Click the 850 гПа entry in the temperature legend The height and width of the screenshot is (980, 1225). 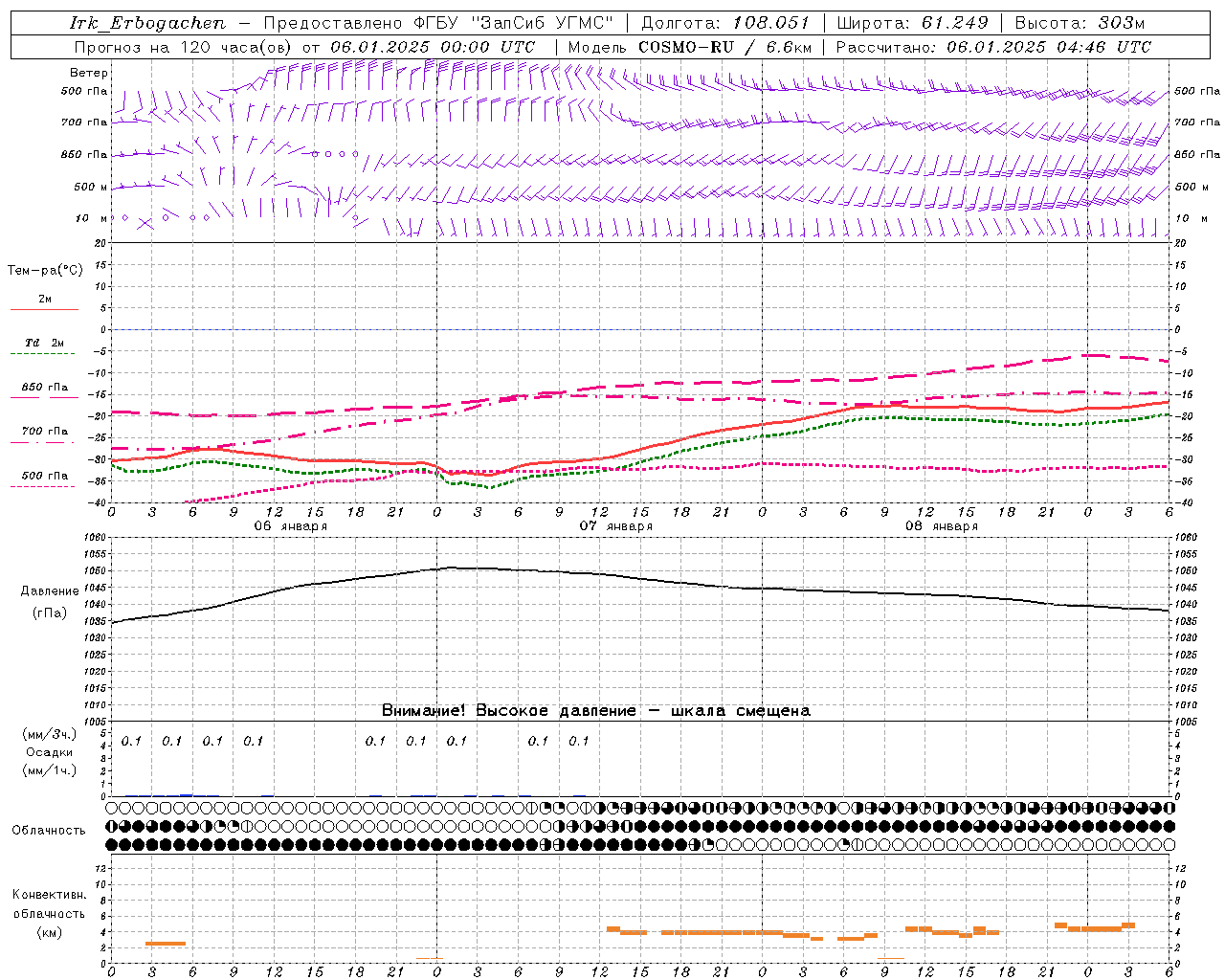click(x=45, y=388)
